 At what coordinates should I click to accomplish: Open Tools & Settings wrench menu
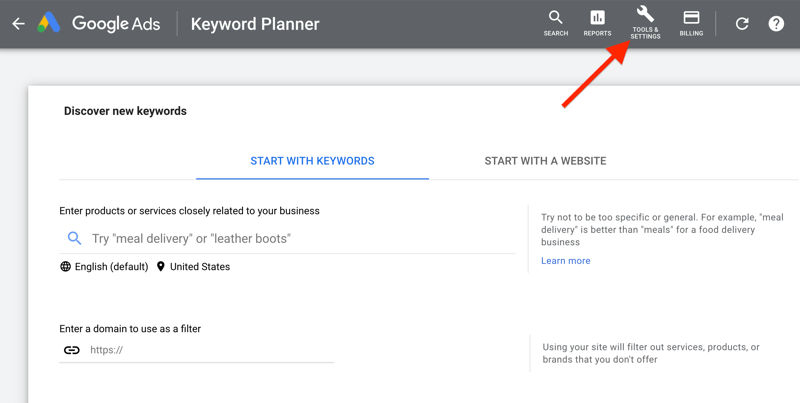[645, 22]
